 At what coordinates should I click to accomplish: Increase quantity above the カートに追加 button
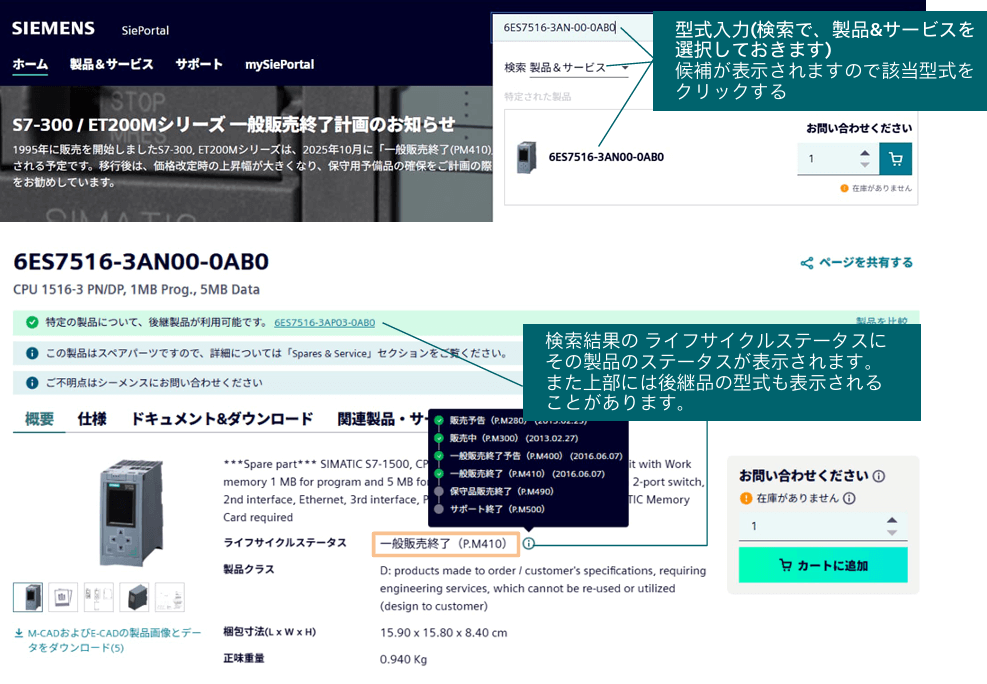pyautogui.click(x=892, y=520)
